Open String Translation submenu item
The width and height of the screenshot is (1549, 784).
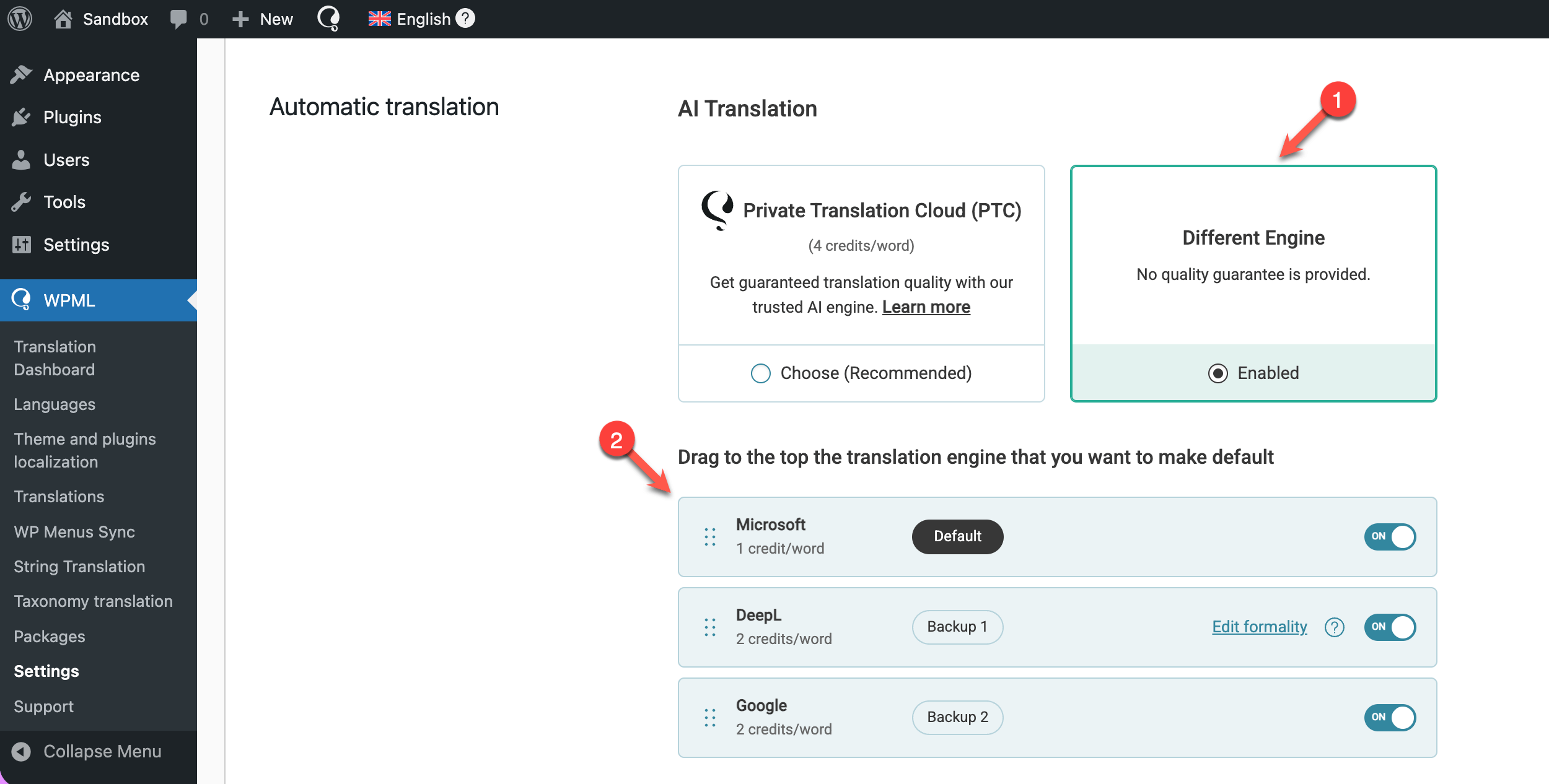tap(79, 567)
